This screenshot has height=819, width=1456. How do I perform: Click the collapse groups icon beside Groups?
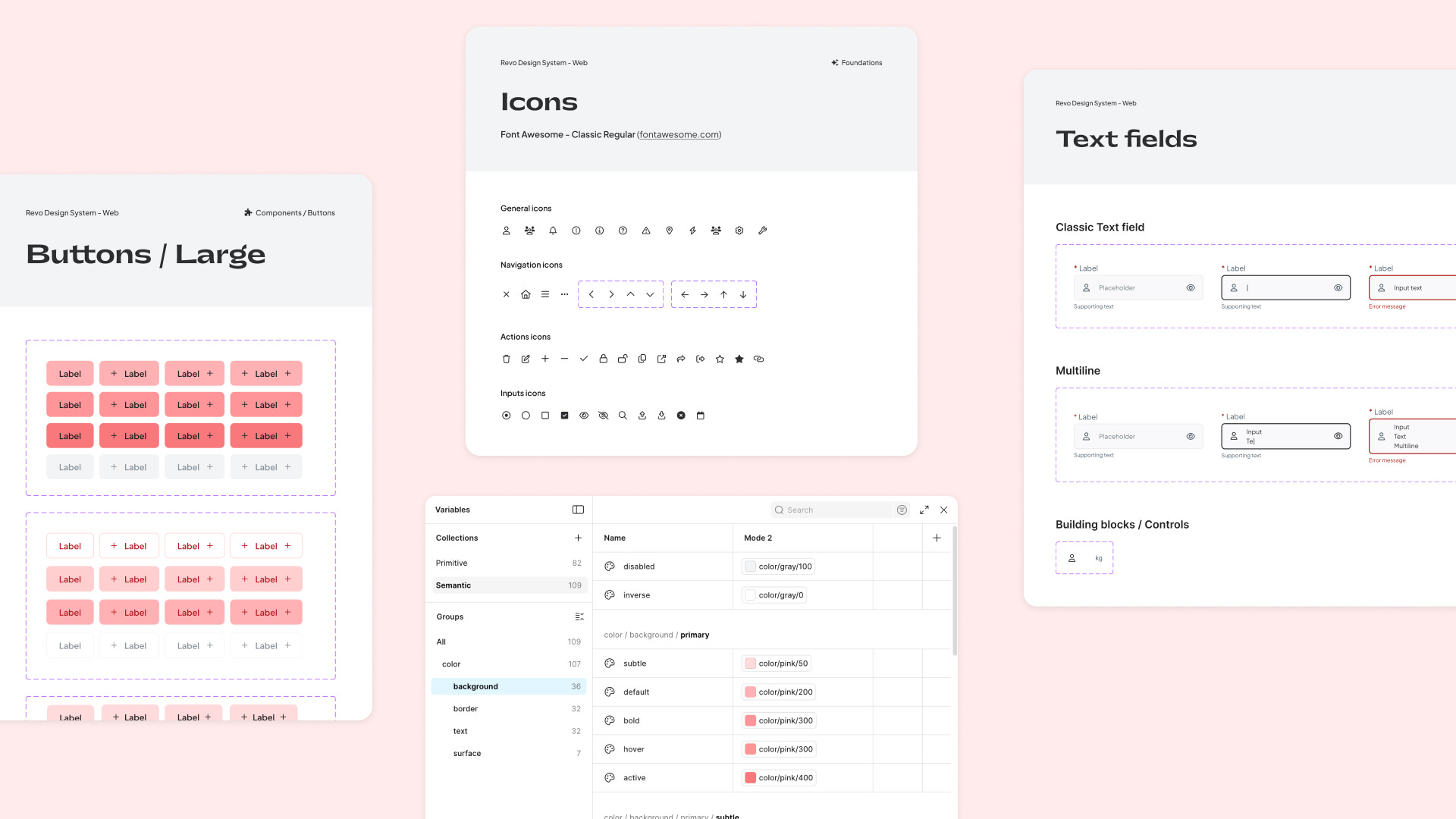pyautogui.click(x=579, y=617)
